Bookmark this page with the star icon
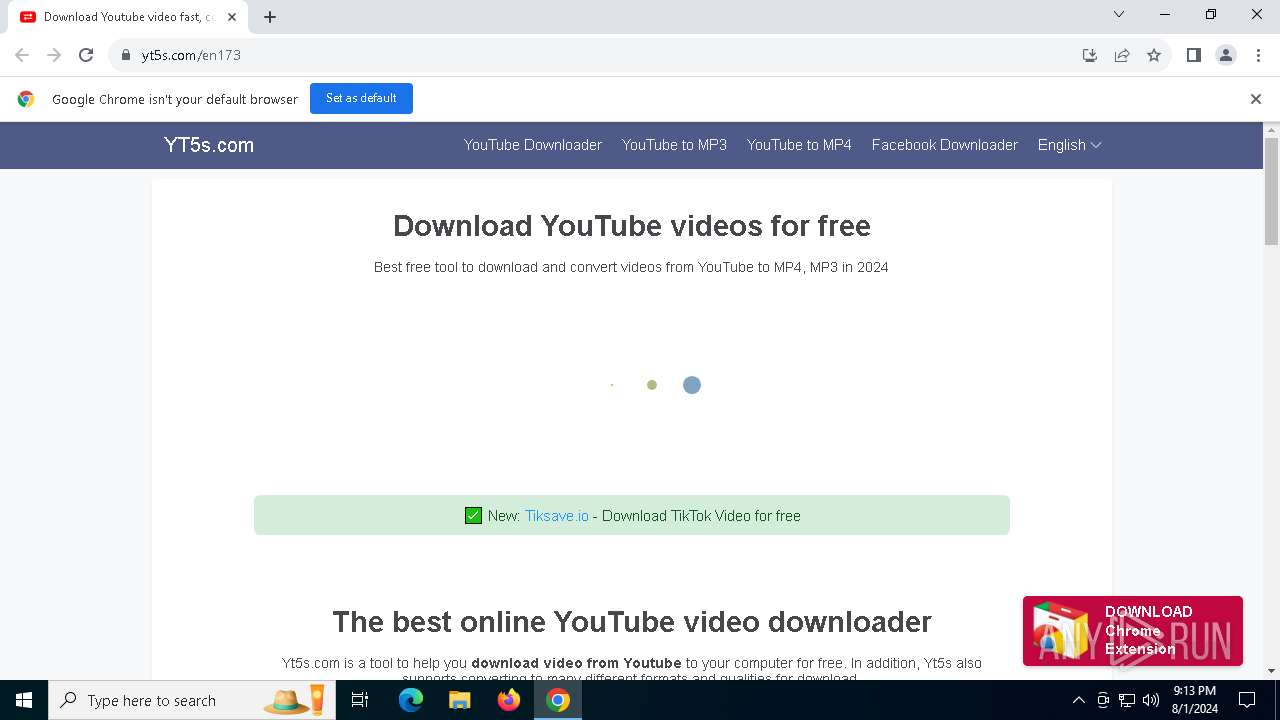Screen dimensions: 1280x720 pyautogui.click(x=1154, y=55)
